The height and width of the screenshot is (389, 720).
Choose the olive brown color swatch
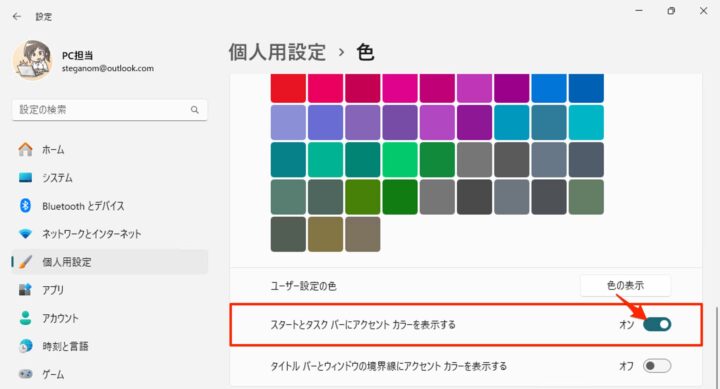click(x=325, y=234)
